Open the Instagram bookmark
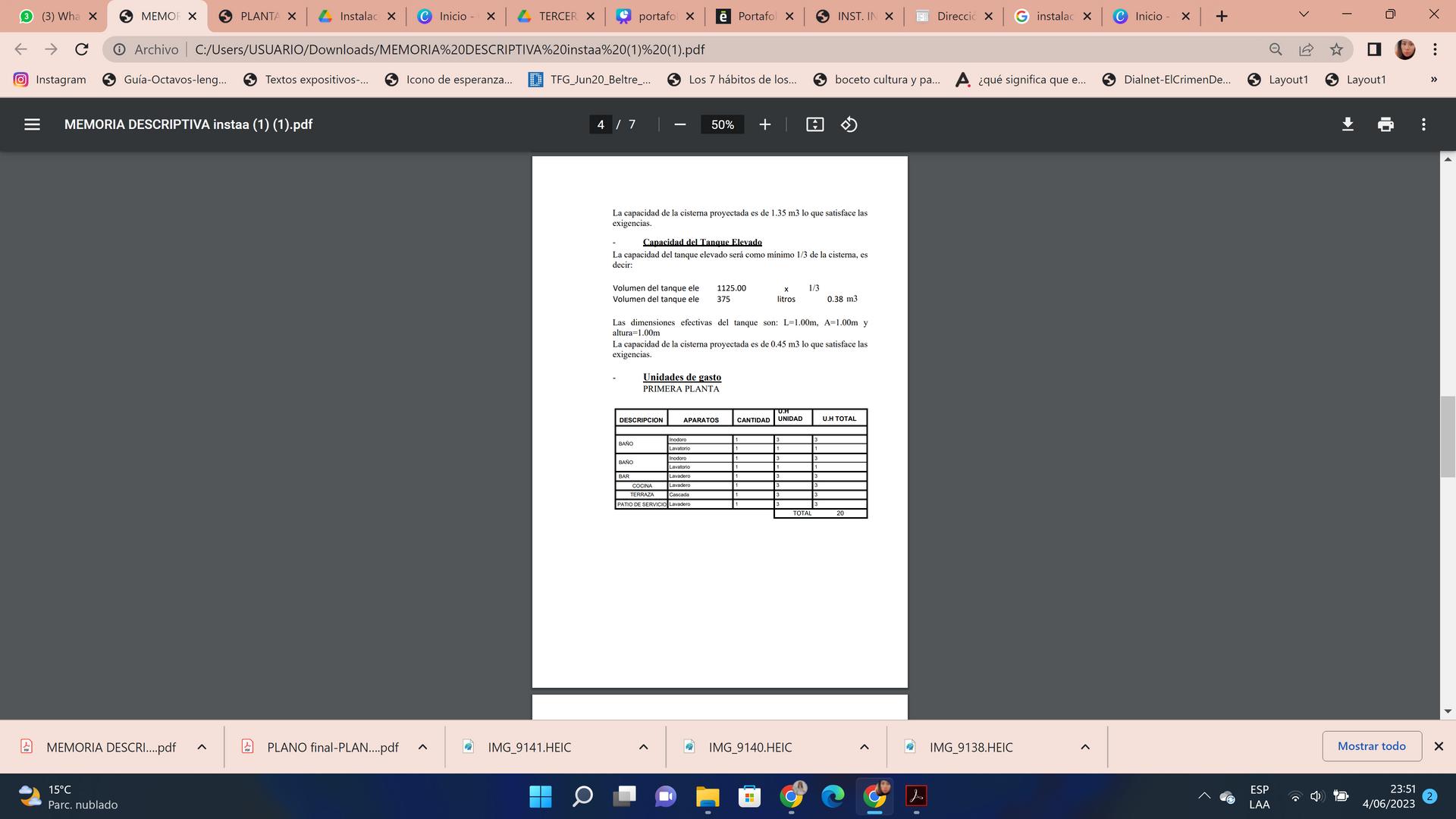This screenshot has height=819, width=1456. point(50,80)
